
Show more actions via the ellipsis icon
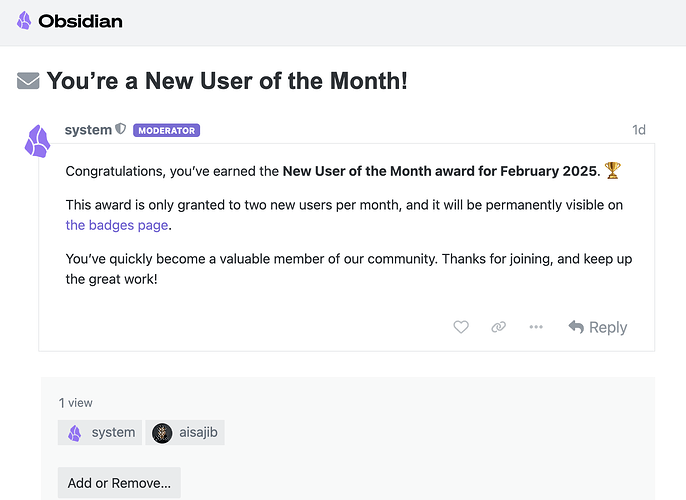(x=536, y=327)
